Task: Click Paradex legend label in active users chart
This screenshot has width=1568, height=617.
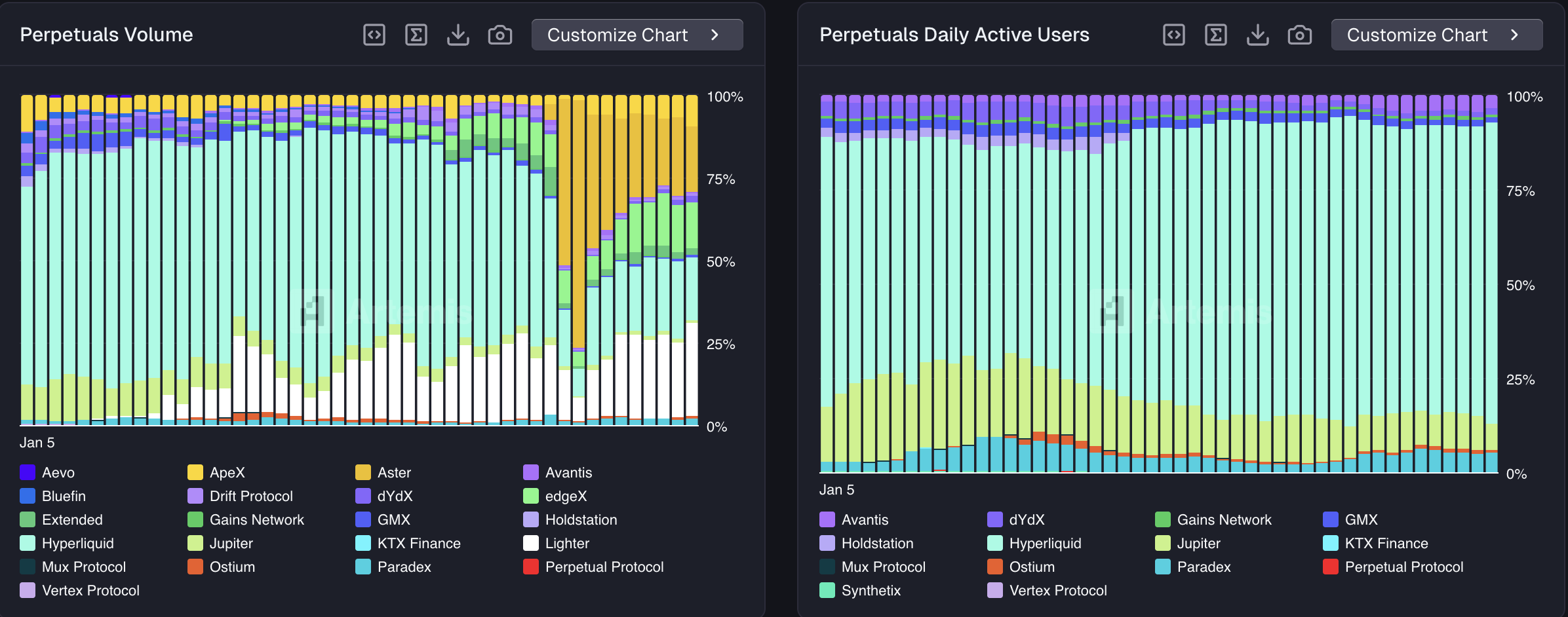Action: [1204, 567]
